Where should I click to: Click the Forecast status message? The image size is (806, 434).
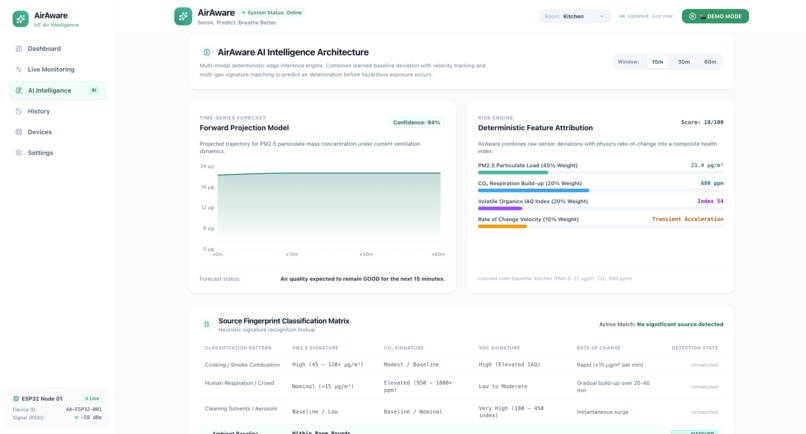pos(362,279)
